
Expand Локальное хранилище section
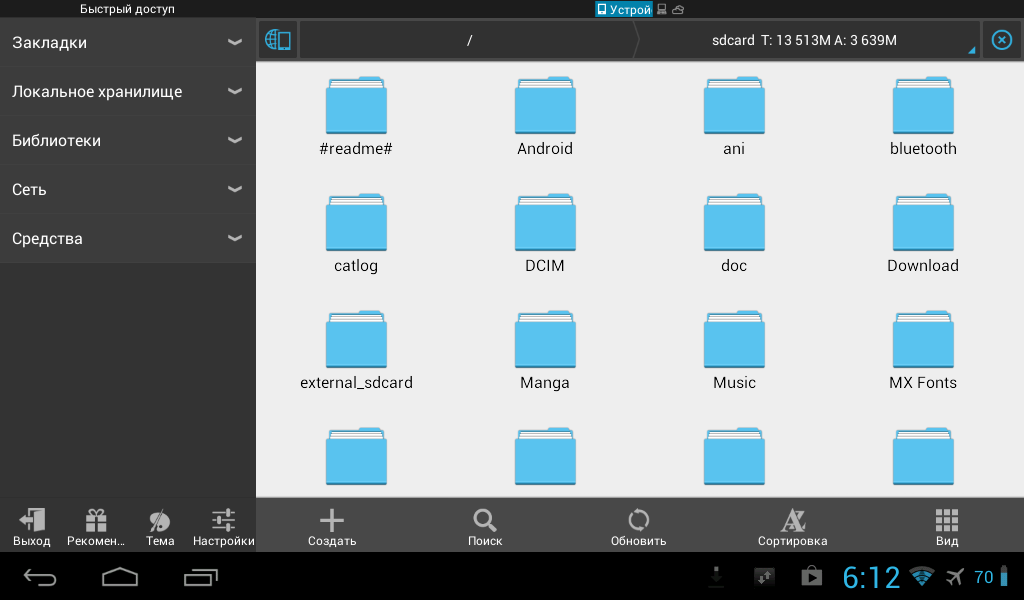pyautogui.click(x=128, y=91)
